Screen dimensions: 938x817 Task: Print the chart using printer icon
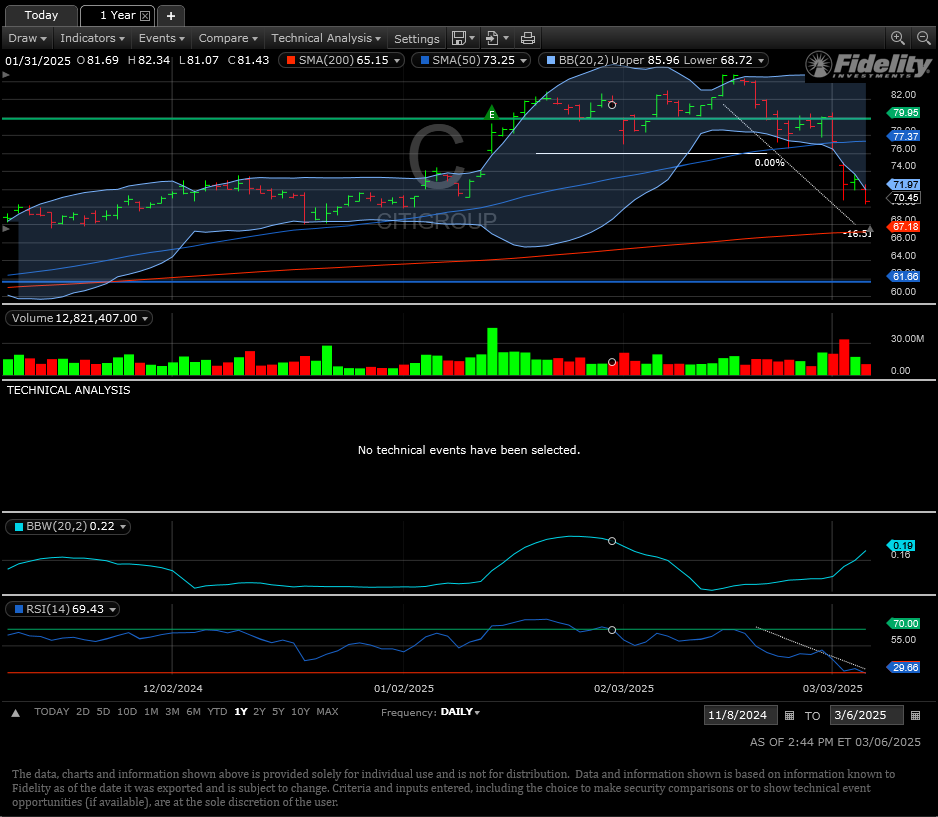(528, 38)
